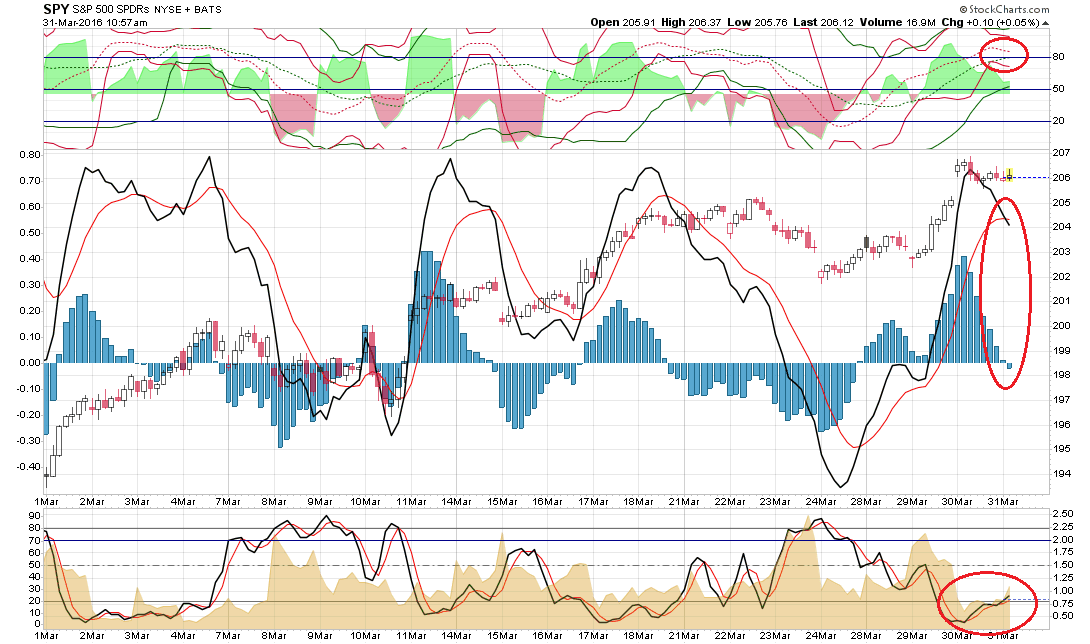Click the 1.00 label on bottom panel
The height and width of the screenshot is (644, 1090).
(1064, 590)
